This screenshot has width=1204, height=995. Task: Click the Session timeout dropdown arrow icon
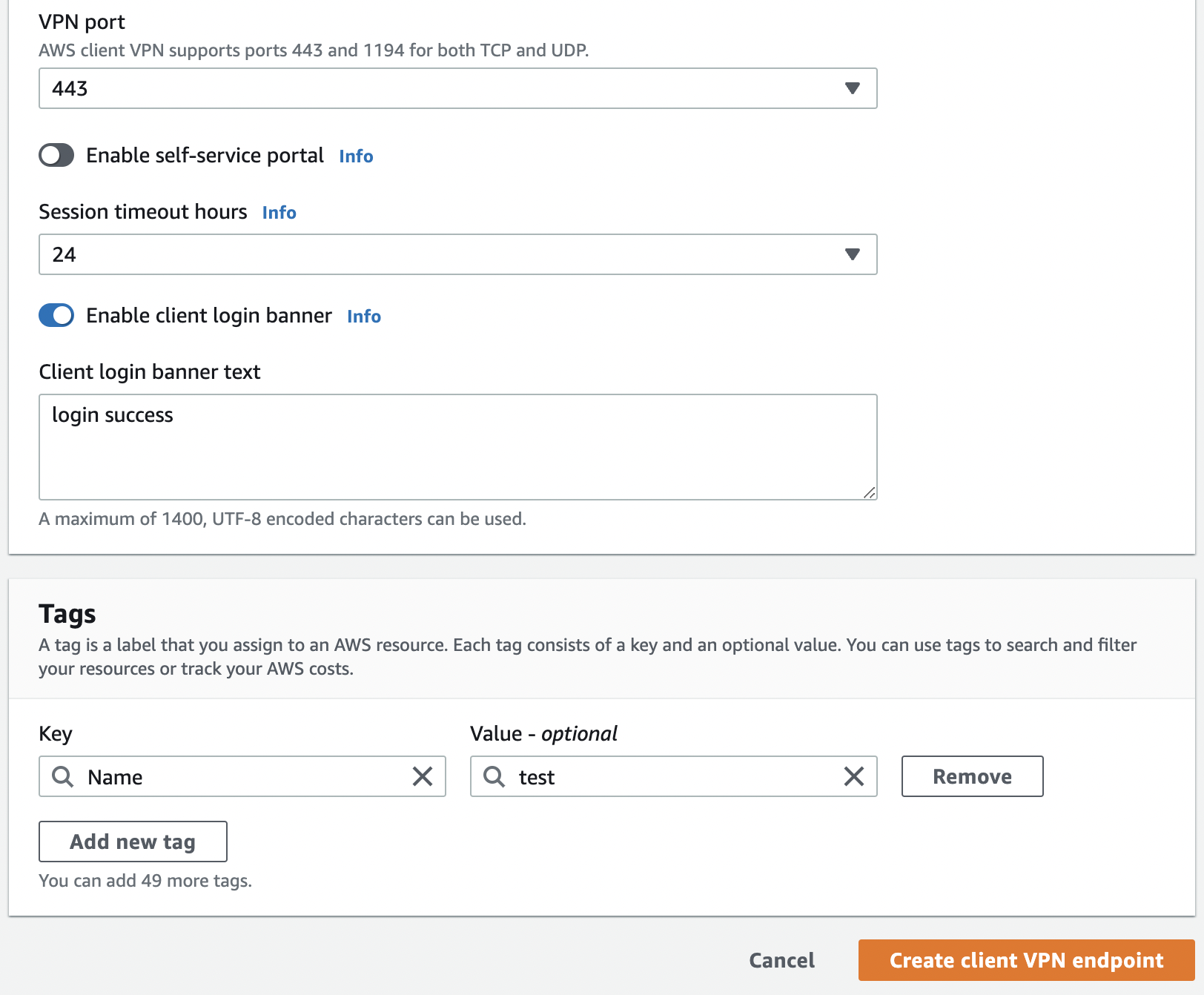click(x=853, y=254)
